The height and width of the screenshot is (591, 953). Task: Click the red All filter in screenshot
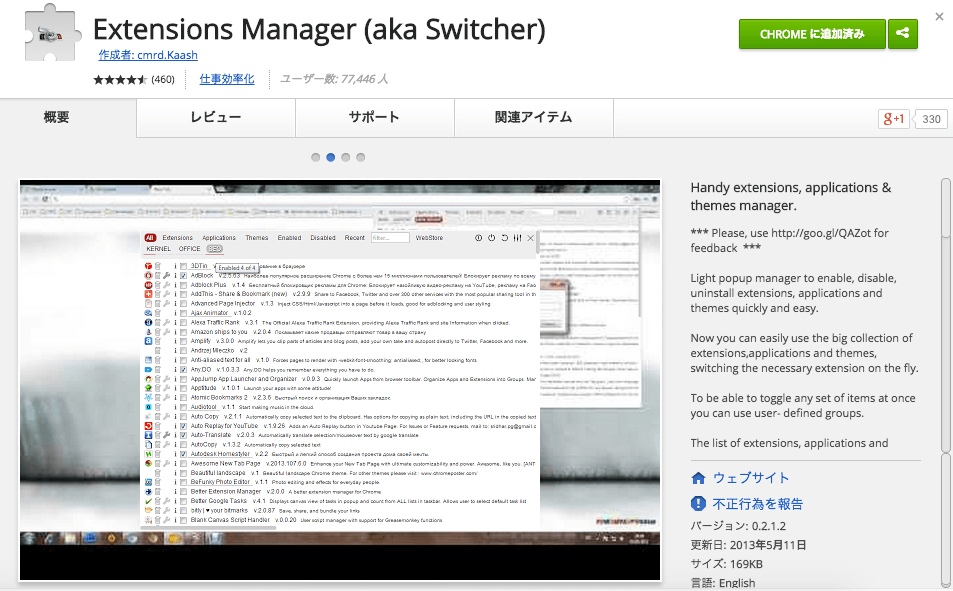tap(150, 238)
